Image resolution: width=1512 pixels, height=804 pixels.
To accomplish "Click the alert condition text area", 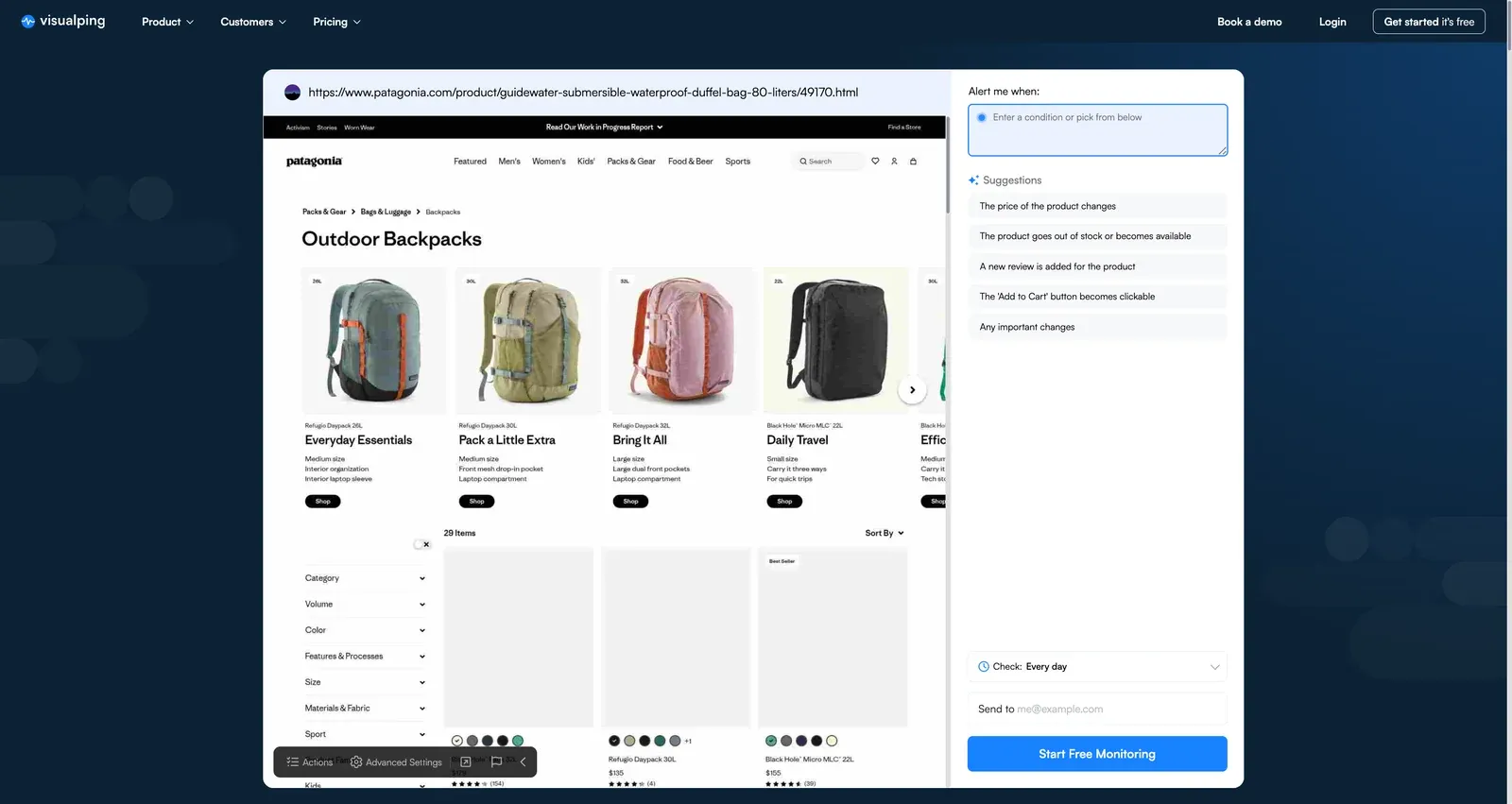I will click(1097, 130).
